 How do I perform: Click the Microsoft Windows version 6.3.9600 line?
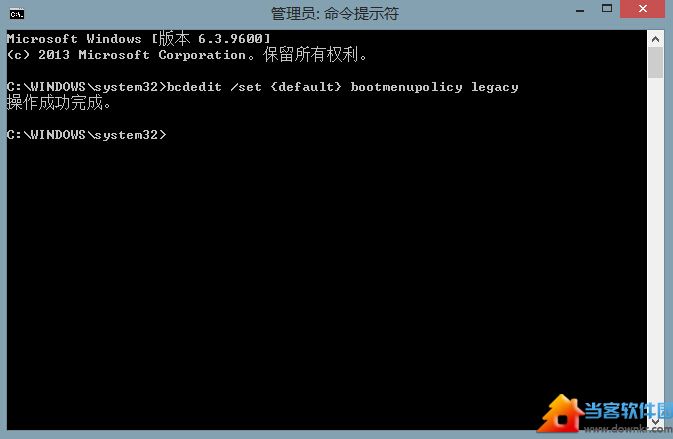point(139,39)
